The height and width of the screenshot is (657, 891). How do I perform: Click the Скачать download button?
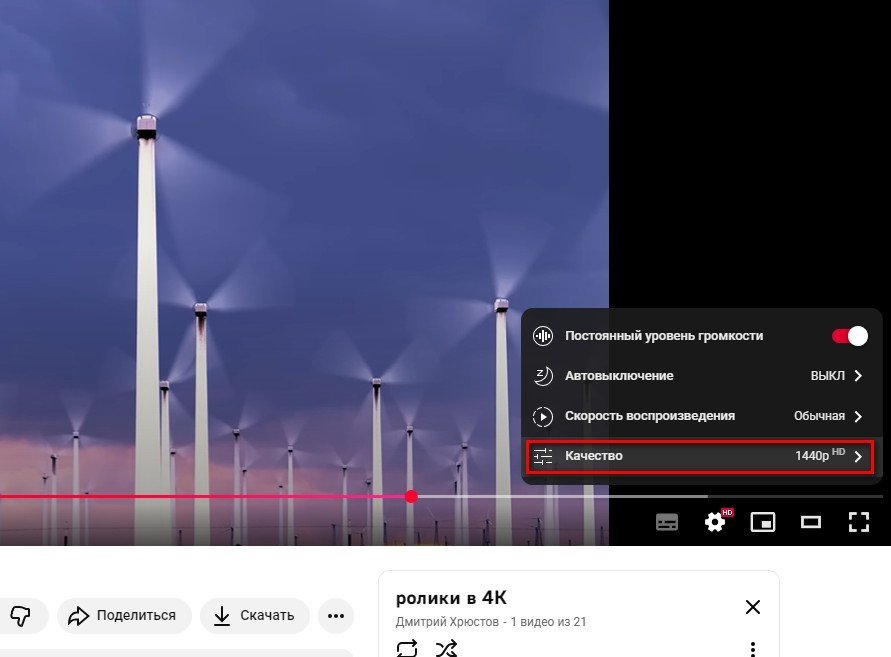click(x=255, y=616)
